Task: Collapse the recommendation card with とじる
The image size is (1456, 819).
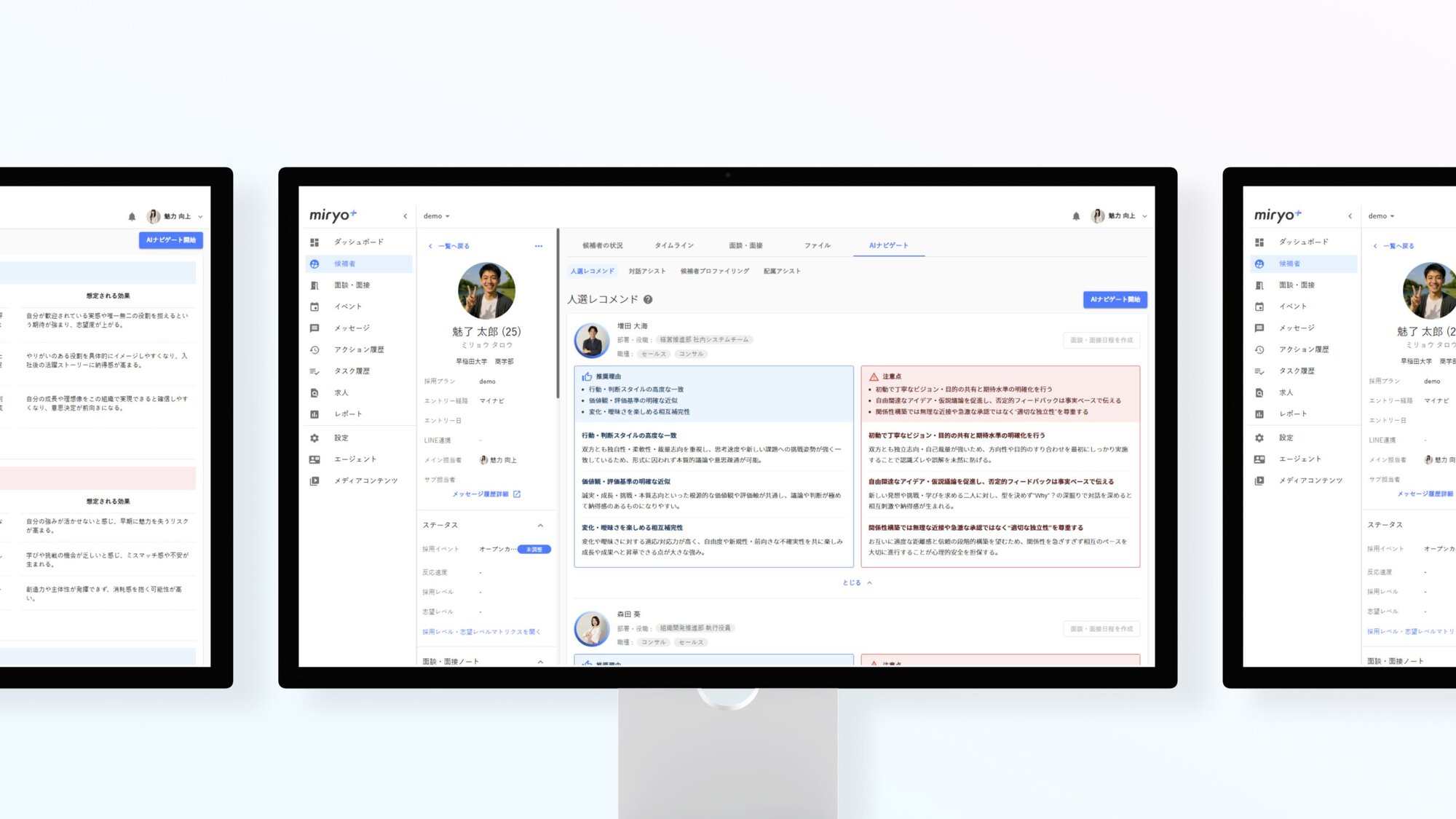Action: pos(857,582)
